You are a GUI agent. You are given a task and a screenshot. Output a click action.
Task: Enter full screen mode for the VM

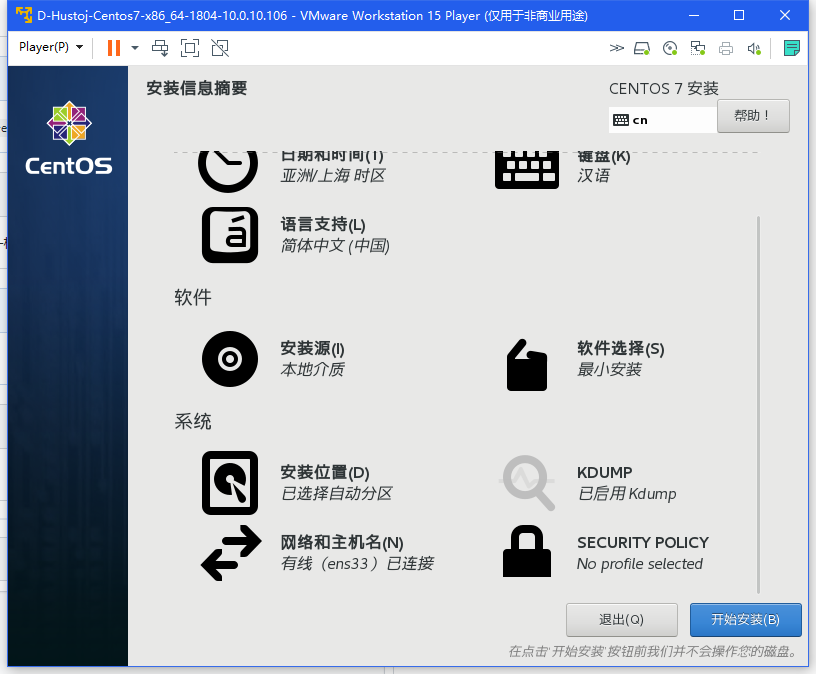pos(190,47)
